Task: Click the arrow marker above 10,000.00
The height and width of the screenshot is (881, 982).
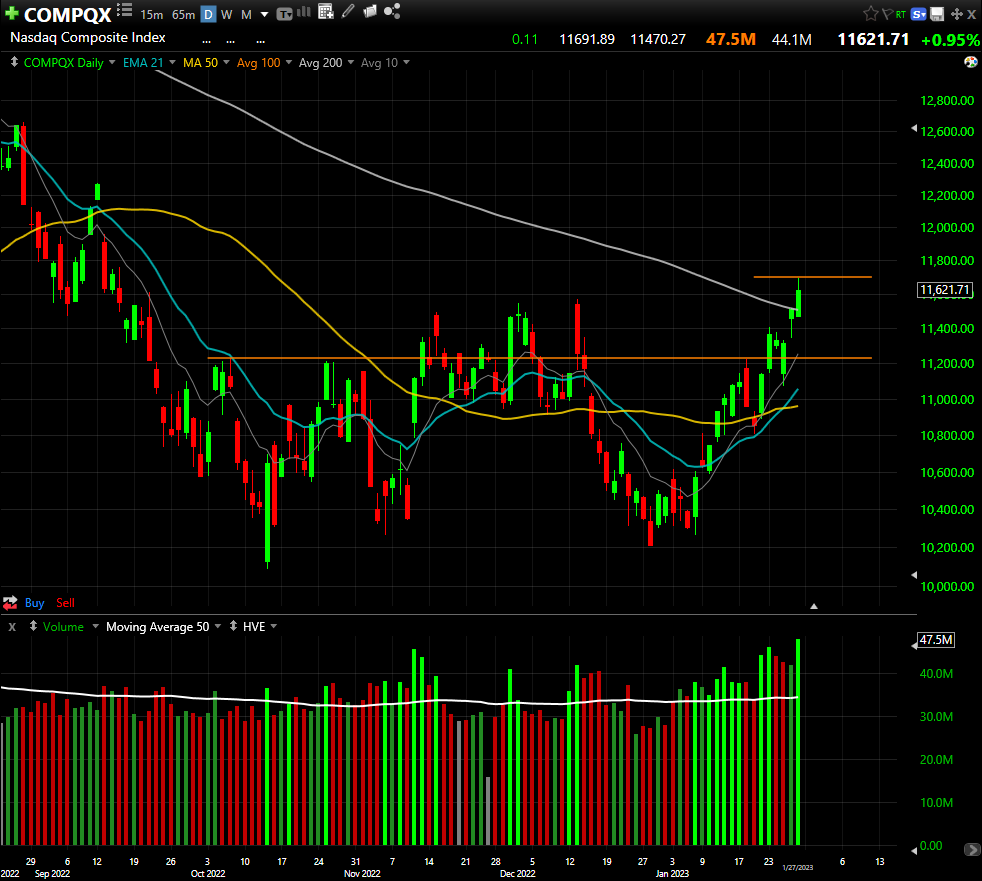Action: pyautogui.click(x=914, y=575)
